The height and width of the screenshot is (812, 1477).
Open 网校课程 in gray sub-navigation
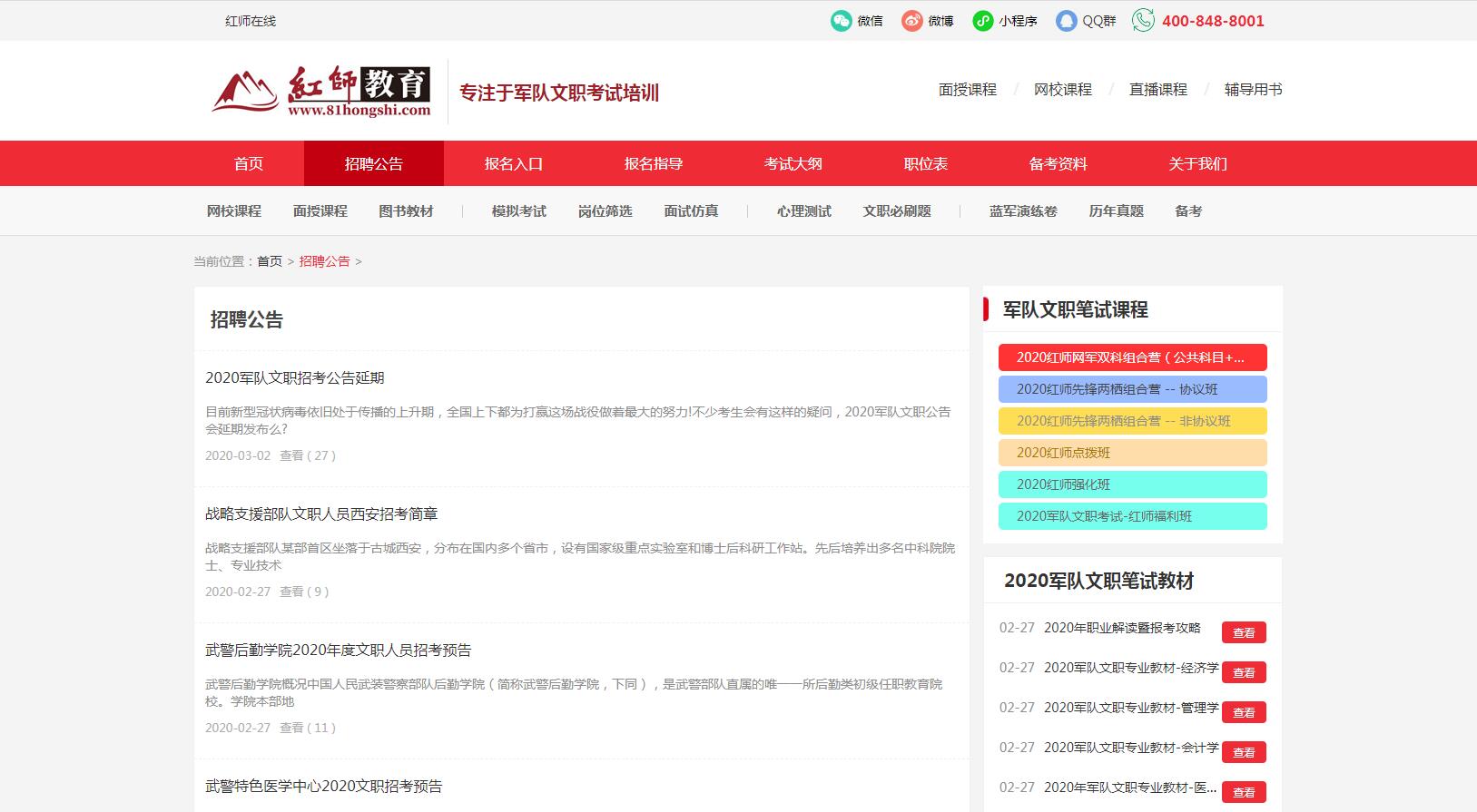(234, 211)
